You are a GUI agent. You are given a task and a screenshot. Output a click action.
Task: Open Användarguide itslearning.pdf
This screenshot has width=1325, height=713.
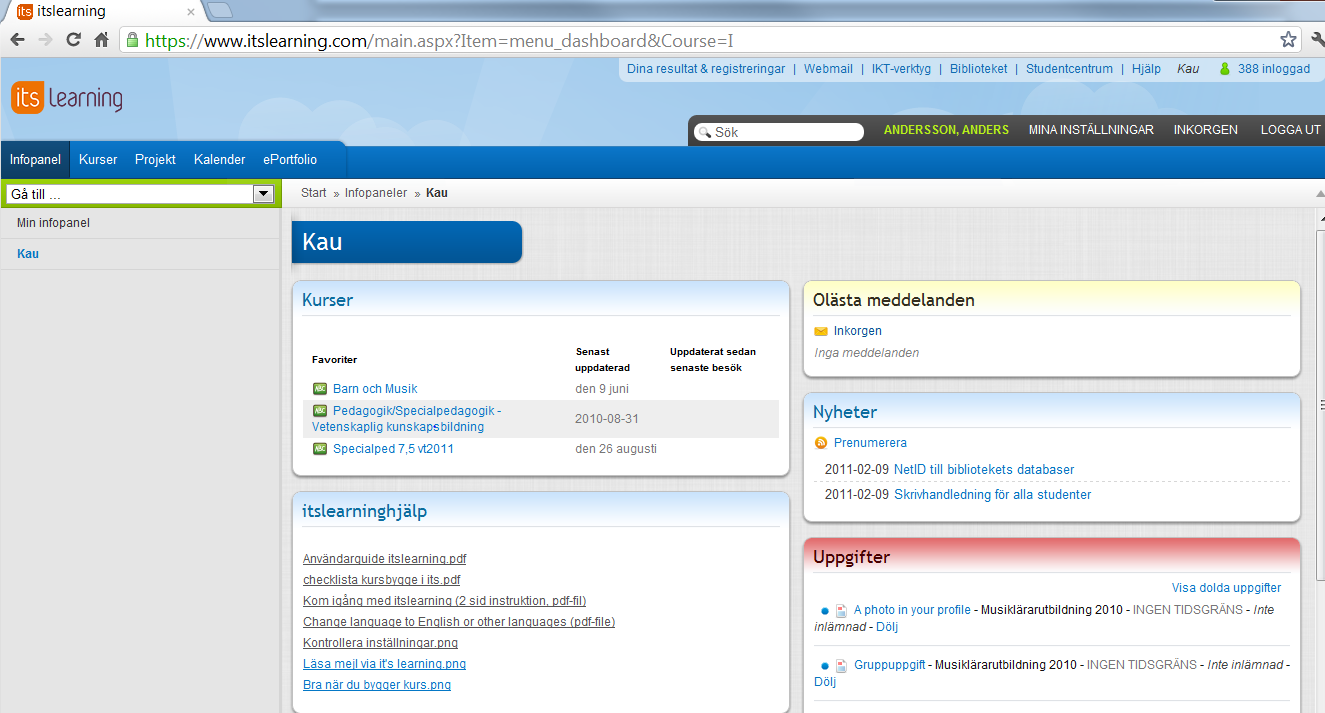[384, 559]
